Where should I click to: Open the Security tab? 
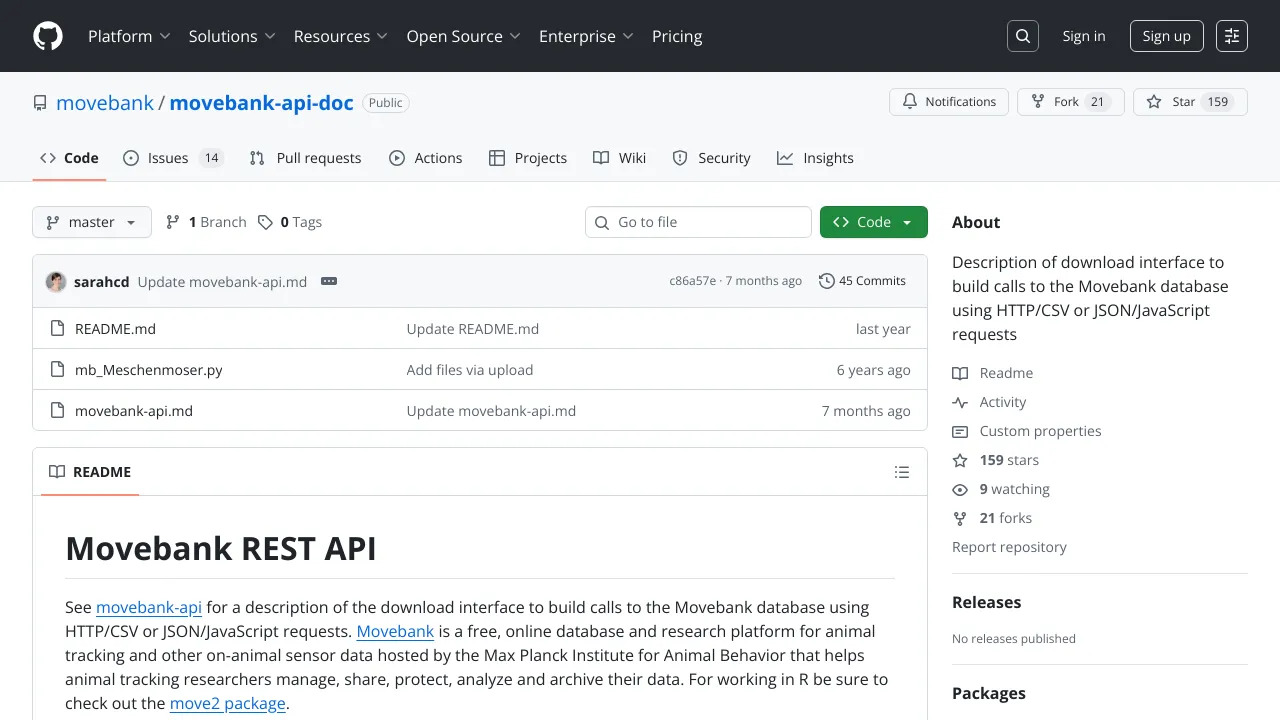(x=711, y=158)
